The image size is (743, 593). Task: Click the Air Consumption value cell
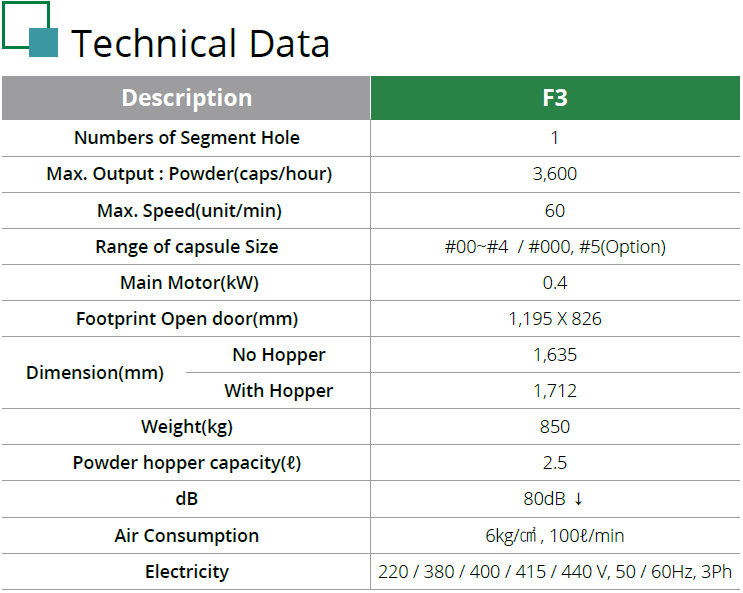[555, 536]
